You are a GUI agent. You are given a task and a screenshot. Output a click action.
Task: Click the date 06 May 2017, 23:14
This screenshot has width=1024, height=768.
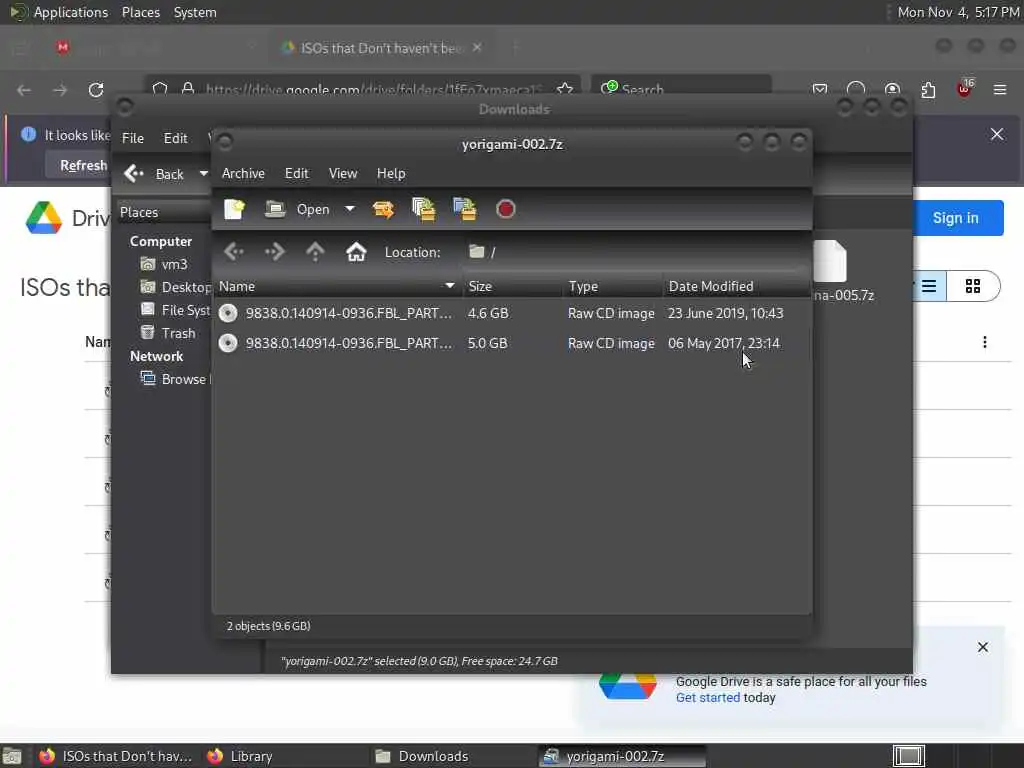[724, 344]
